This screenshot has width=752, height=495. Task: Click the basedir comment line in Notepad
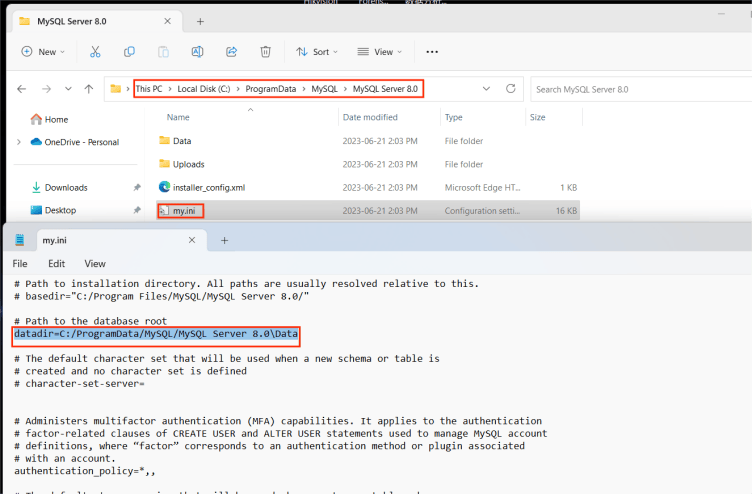point(162,296)
